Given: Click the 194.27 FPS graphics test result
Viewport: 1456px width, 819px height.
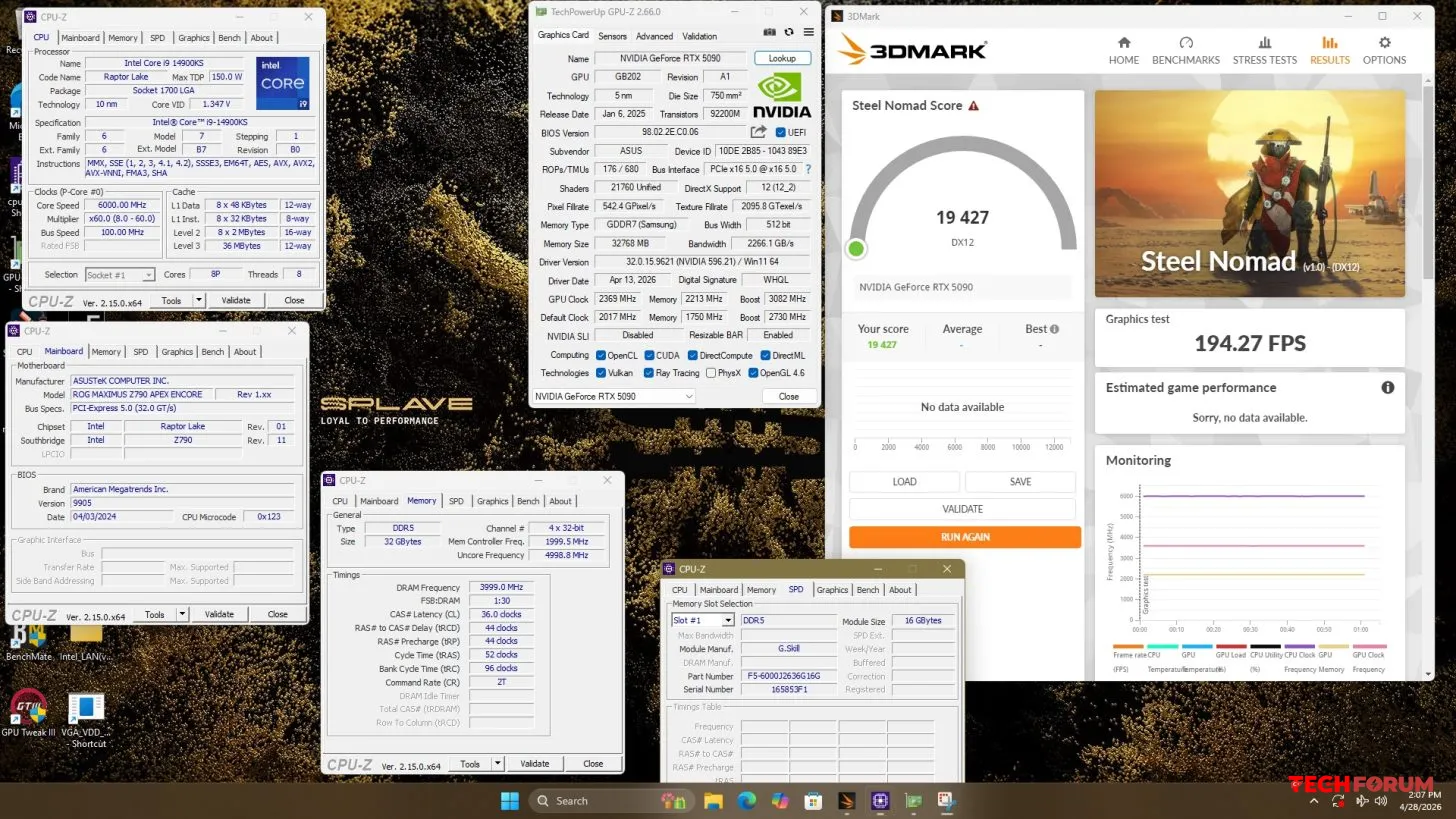Looking at the screenshot, I should [x=1250, y=343].
